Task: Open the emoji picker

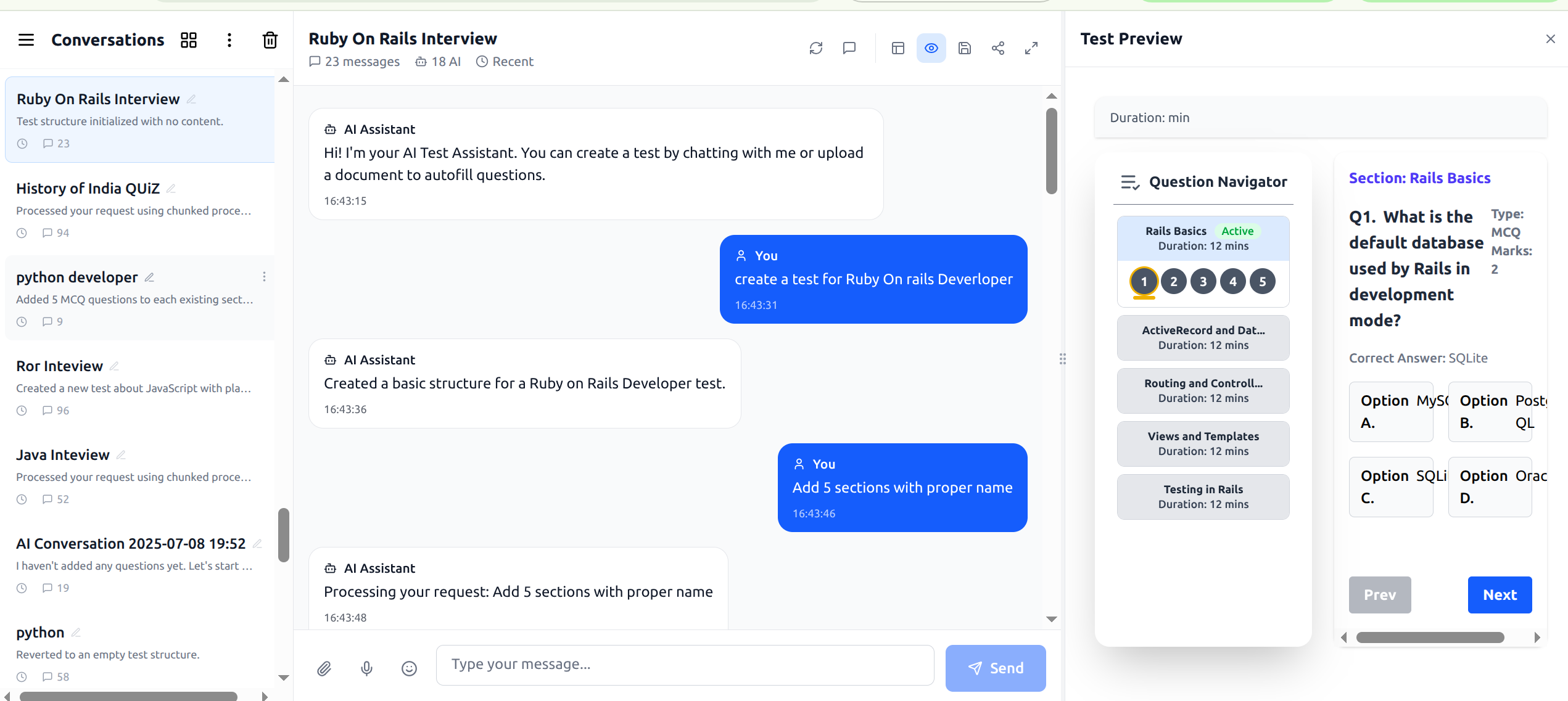Action: pyautogui.click(x=409, y=668)
